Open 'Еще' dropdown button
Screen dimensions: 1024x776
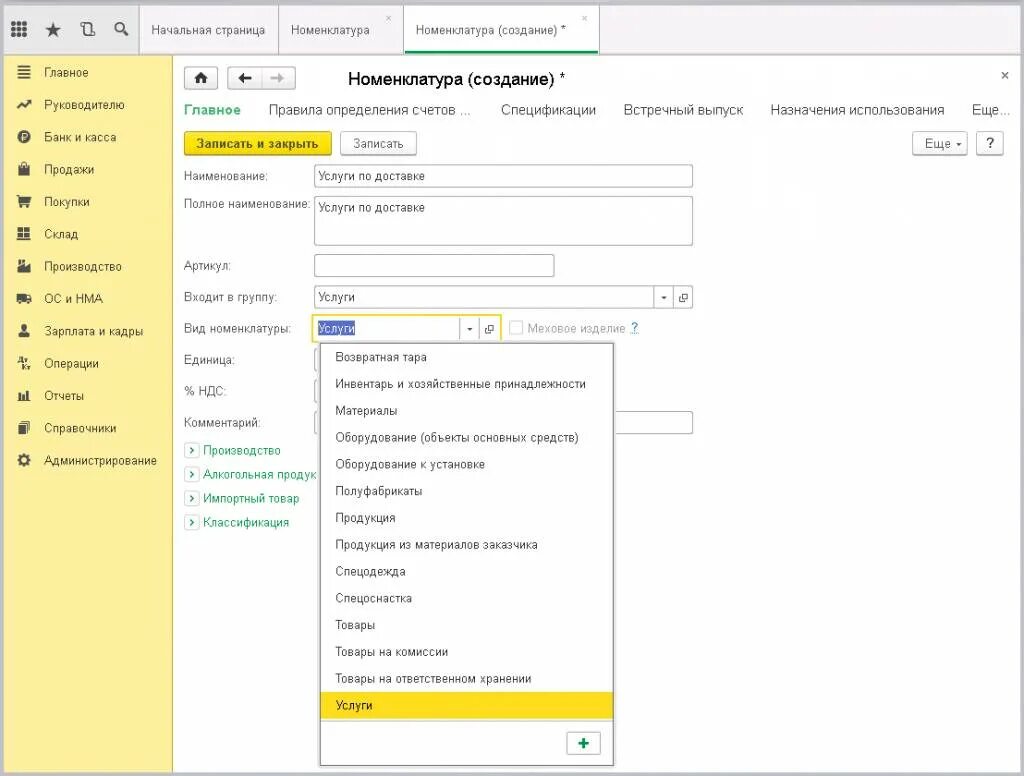[x=940, y=144]
